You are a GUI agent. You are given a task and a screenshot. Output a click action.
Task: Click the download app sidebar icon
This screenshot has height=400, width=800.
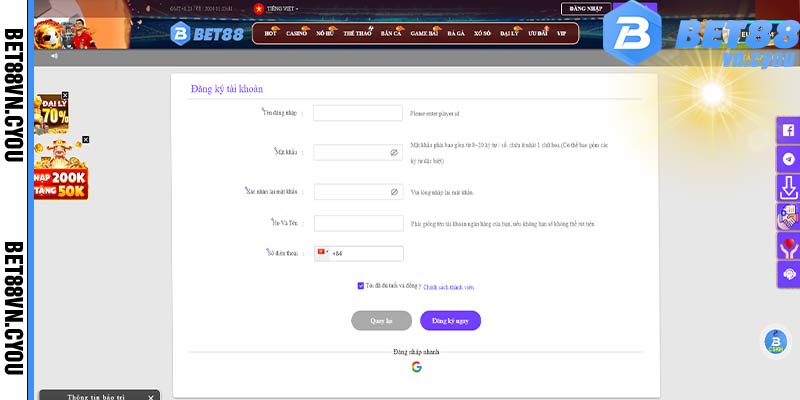[x=788, y=187]
